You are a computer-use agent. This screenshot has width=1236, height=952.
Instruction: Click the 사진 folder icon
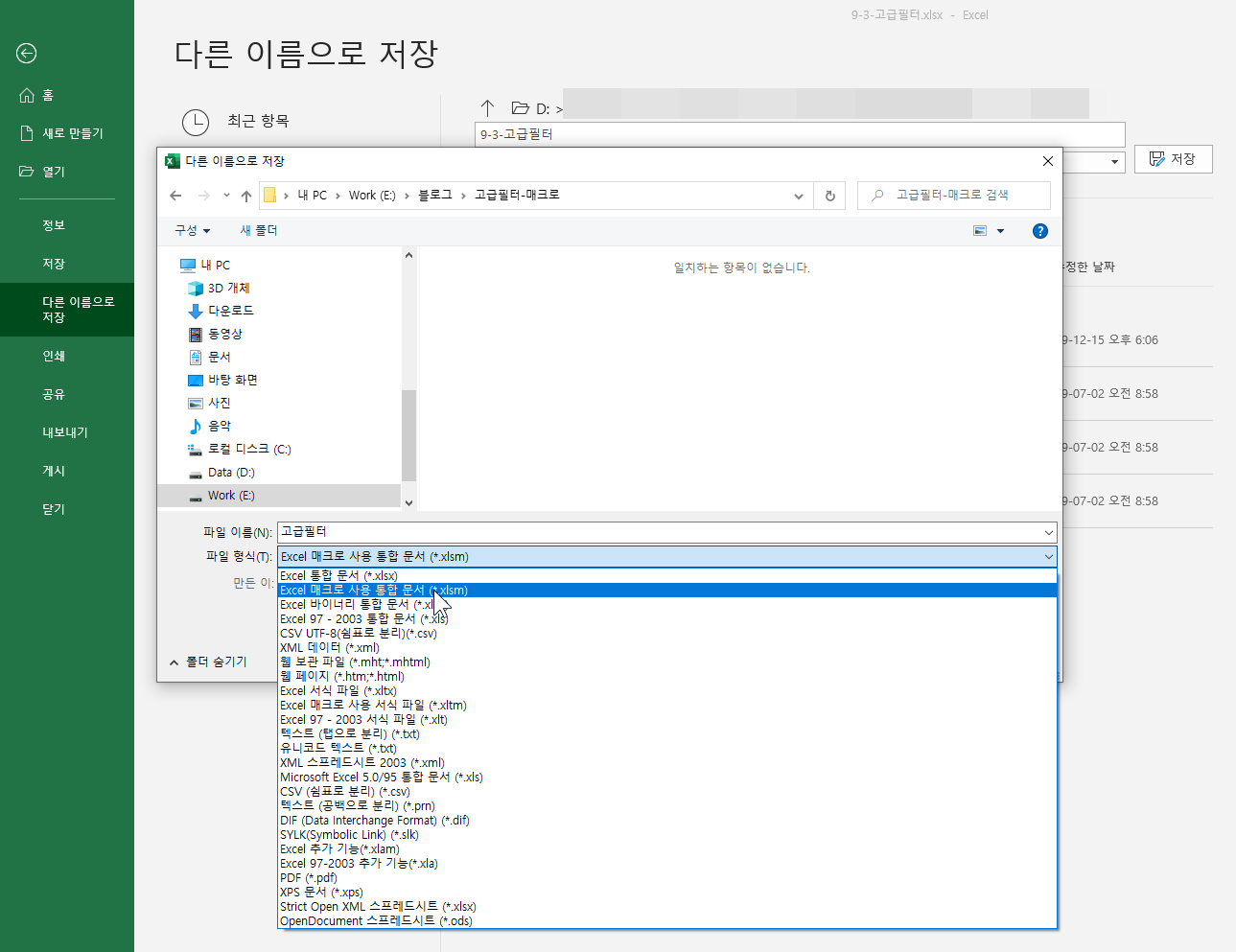[x=195, y=402]
